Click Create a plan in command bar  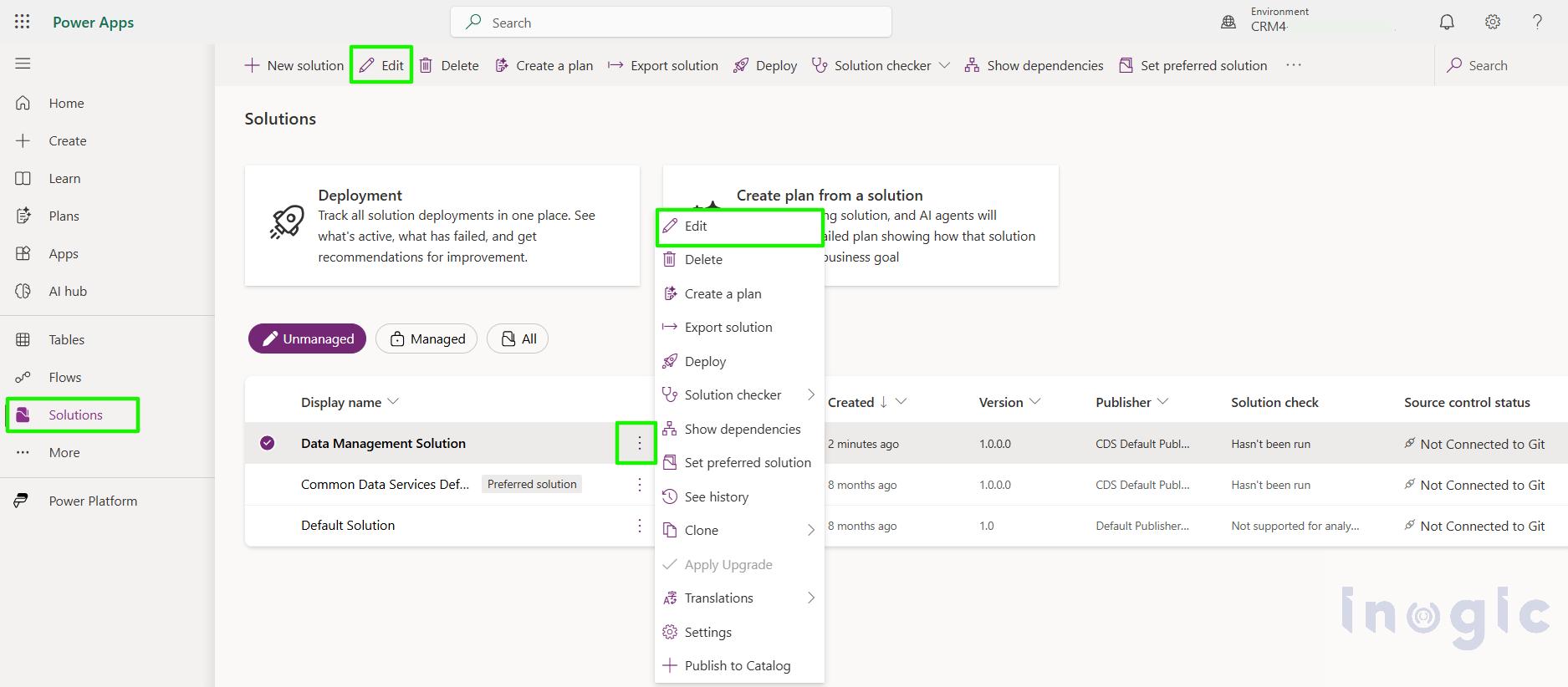coord(544,65)
